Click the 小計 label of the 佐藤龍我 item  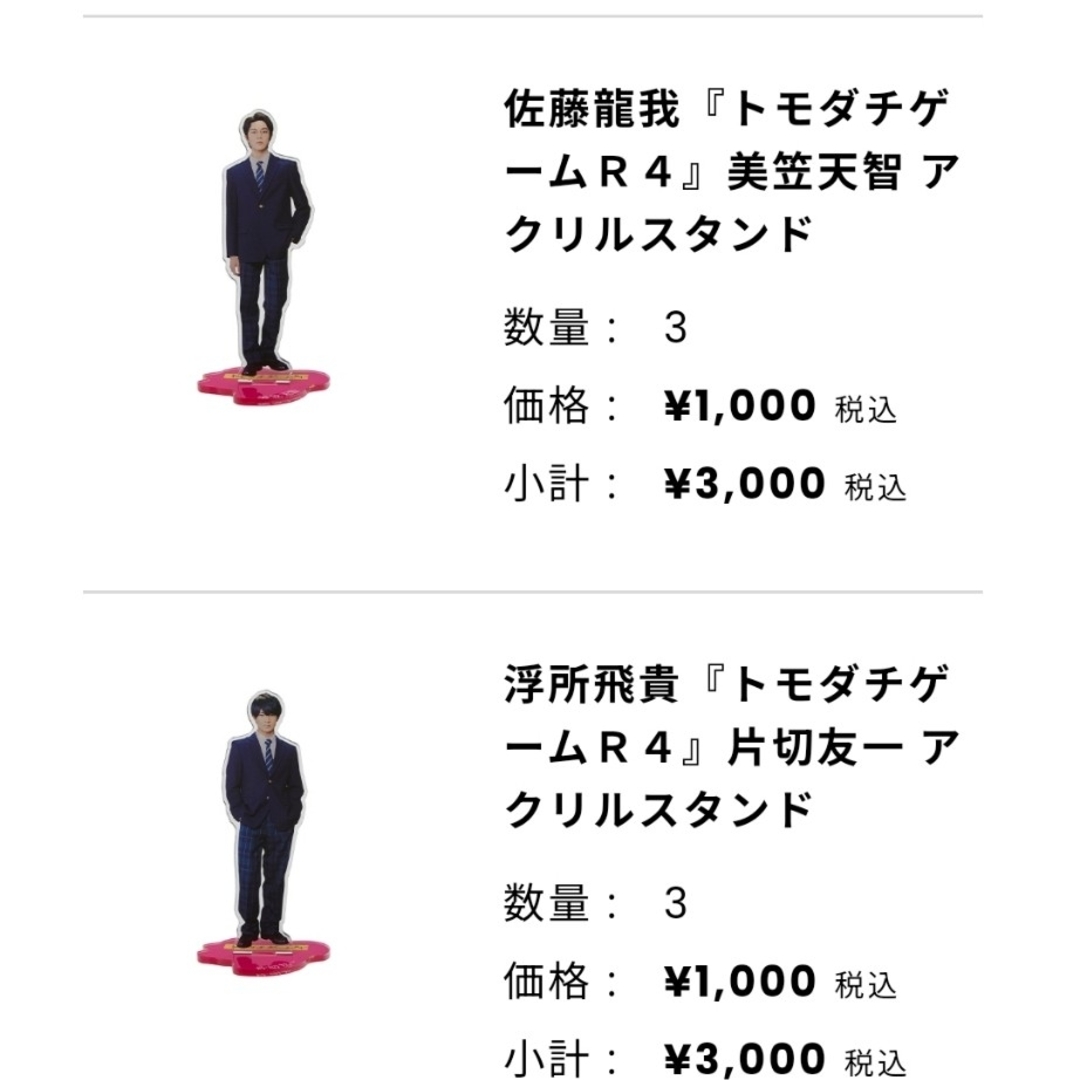click(x=547, y=484)
